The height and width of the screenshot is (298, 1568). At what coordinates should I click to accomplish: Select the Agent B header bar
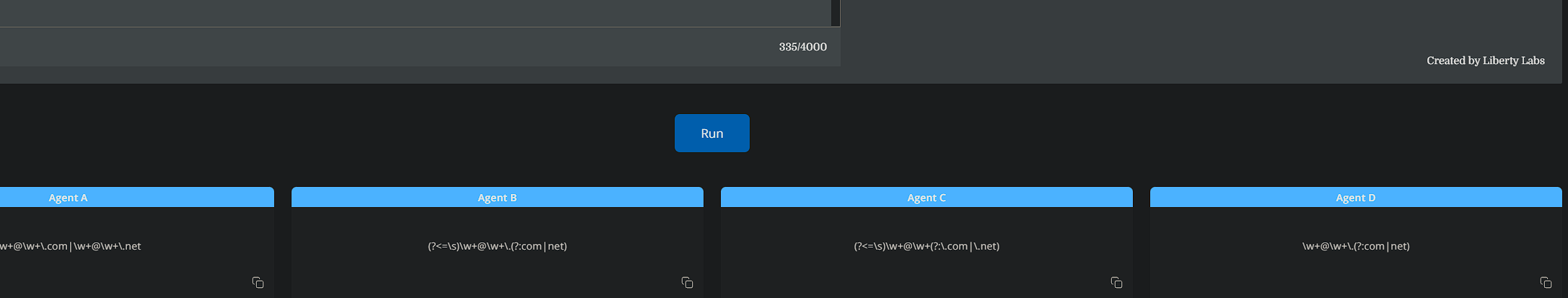point(497,198)
